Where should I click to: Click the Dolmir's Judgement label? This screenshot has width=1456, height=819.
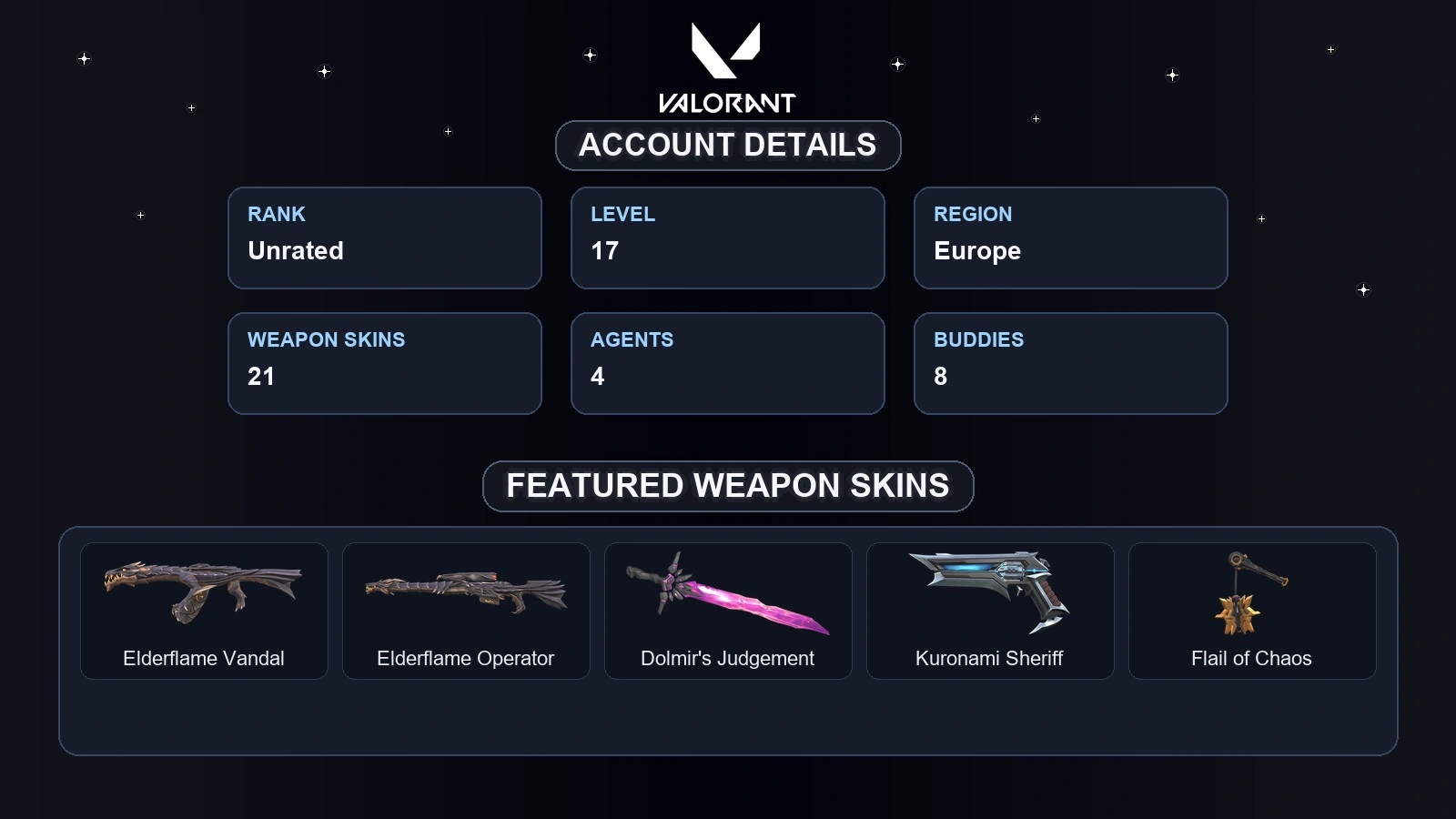click(x=727, y=659)
